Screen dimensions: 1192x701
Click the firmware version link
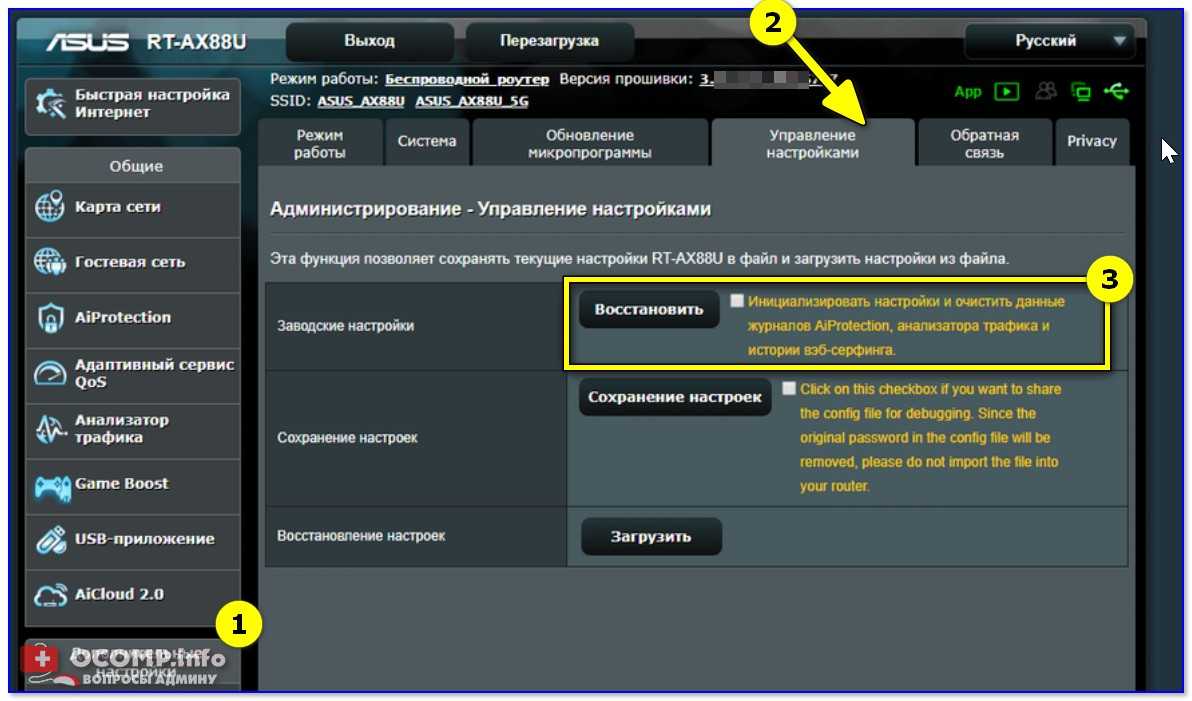pos(768,79)
